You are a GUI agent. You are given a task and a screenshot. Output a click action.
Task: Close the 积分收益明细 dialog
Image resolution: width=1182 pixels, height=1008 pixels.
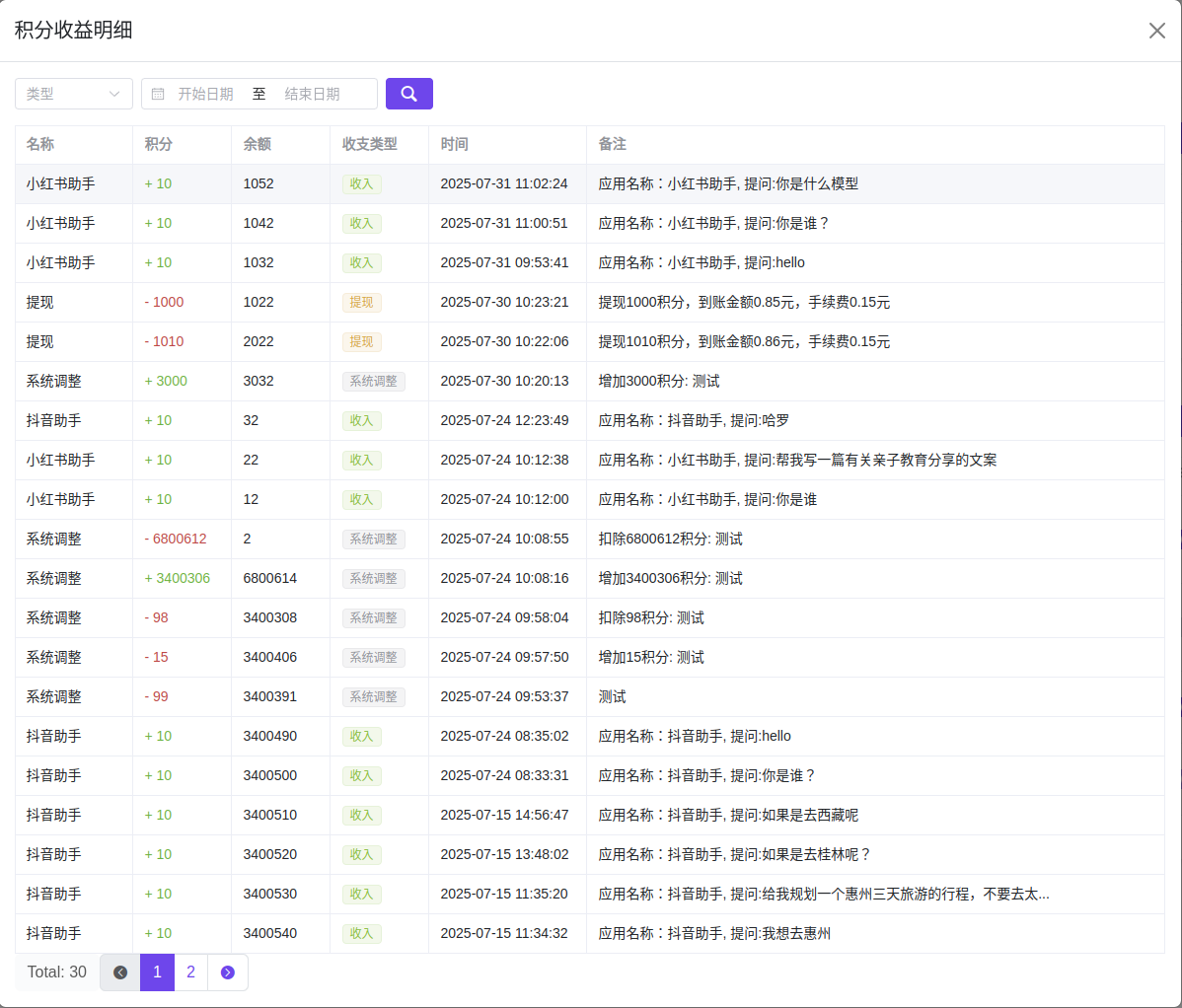coord(1157,31)
